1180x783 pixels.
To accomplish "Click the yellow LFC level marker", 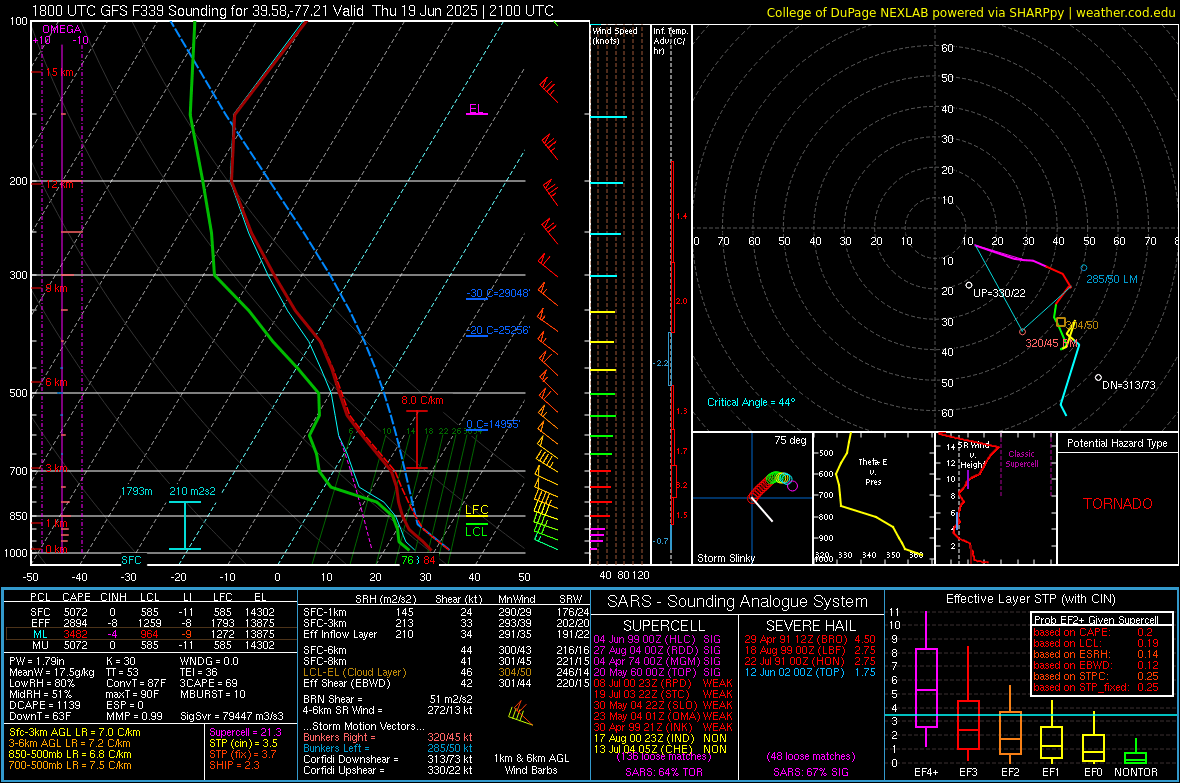I will point(476,510).
